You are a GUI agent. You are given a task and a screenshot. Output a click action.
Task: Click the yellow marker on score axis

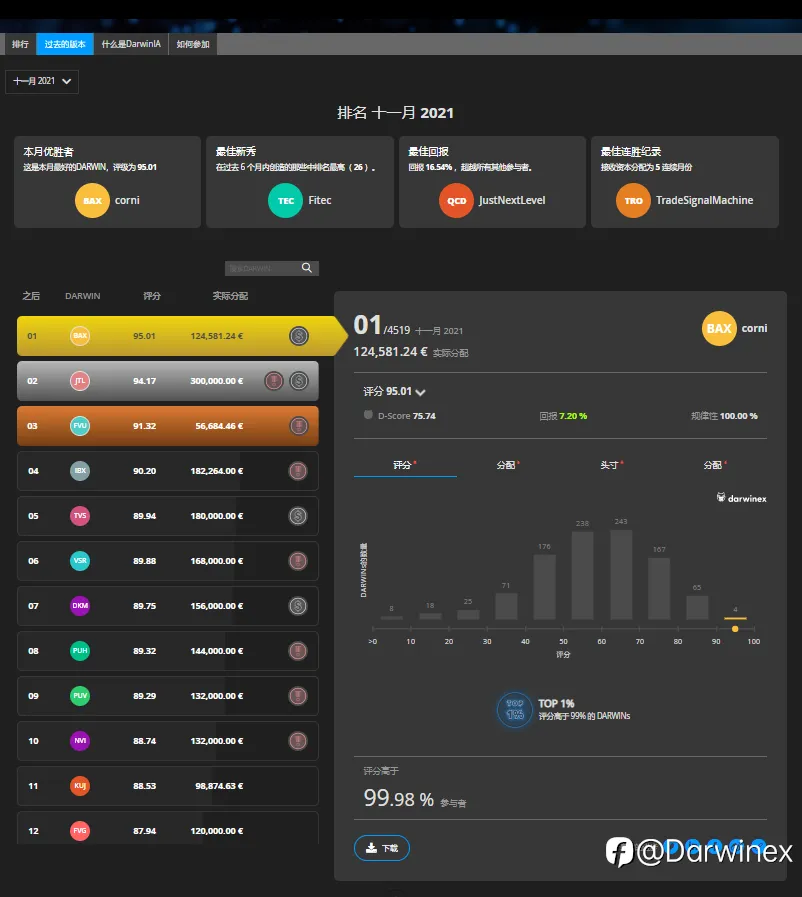pos(735,629)
